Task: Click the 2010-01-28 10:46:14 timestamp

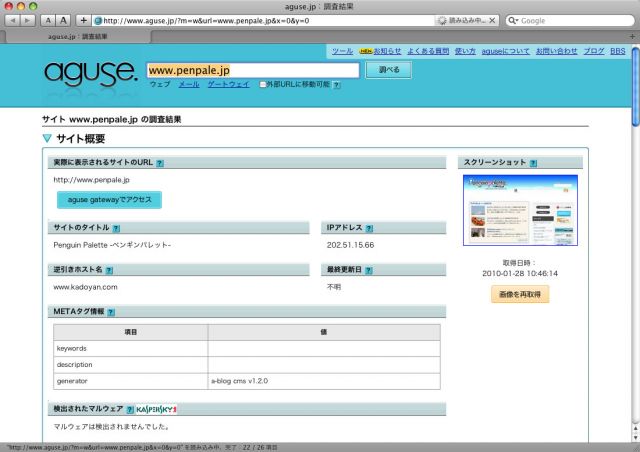Action: point(520,273)
